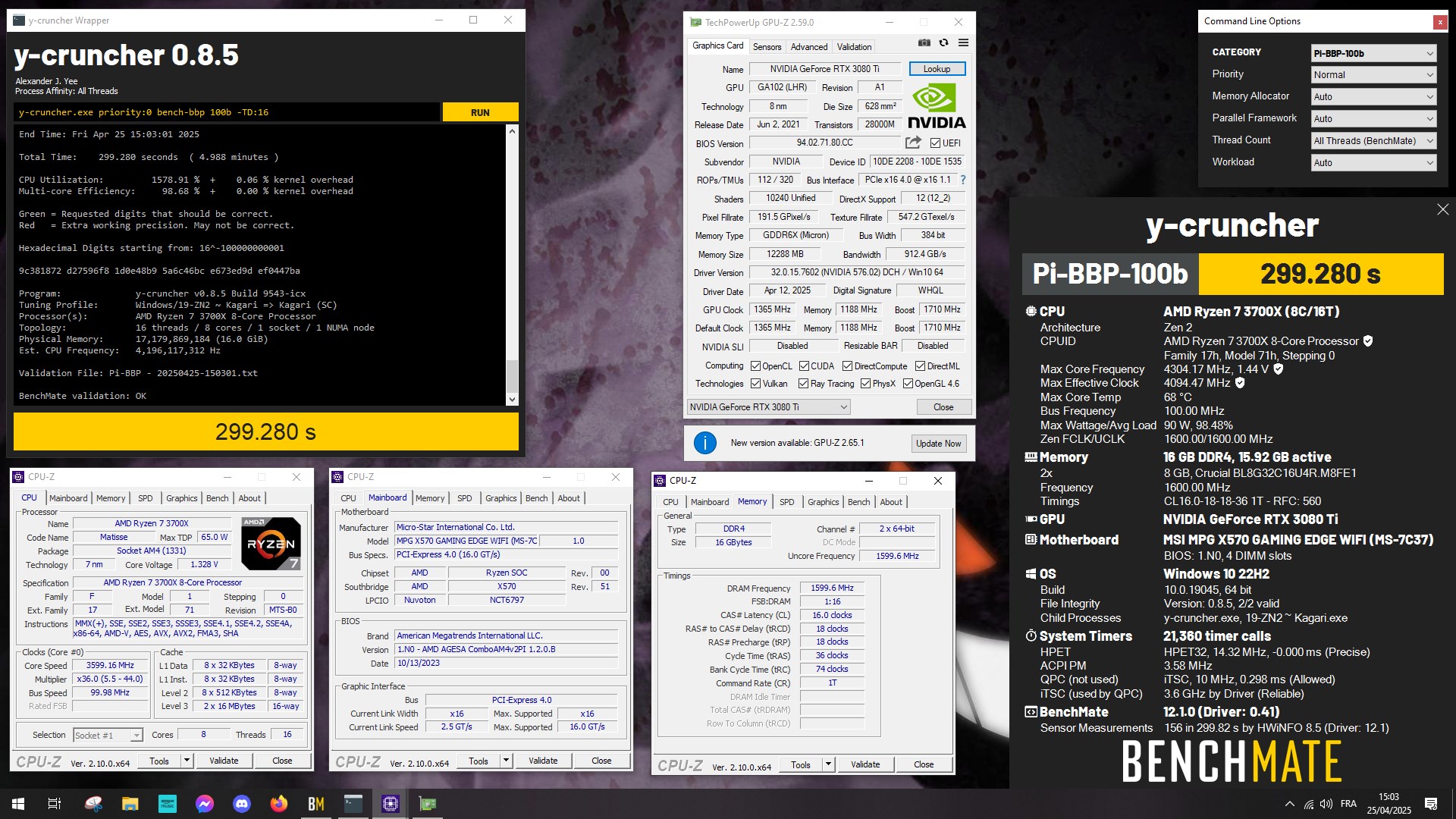Open the Memory Allocator dropdown
This screenshot has width=1456, height=819.
(1373, 97)
